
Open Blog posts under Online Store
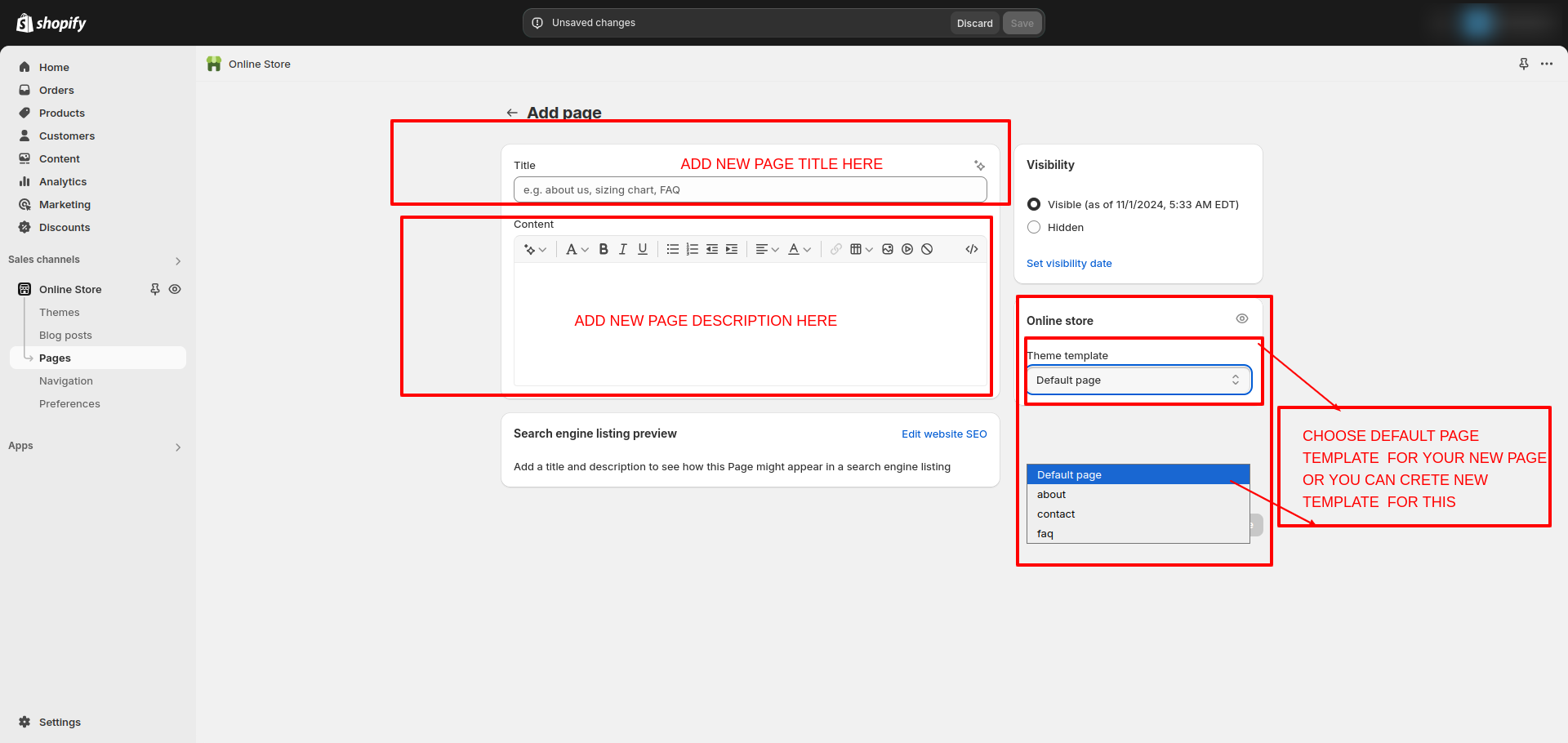[x=65, y=335]
